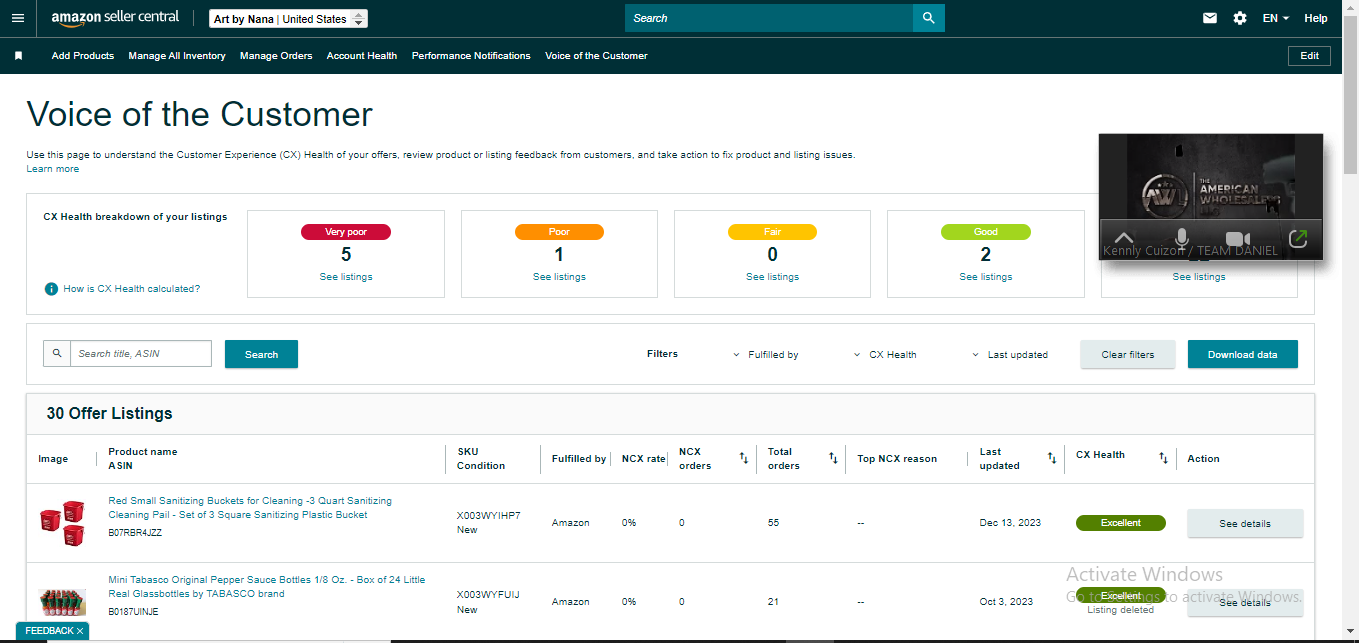The height and width of the screenshot is (643, 1359).
Task: Click ASIN text B0187UINJE
Action: [133, 611]
